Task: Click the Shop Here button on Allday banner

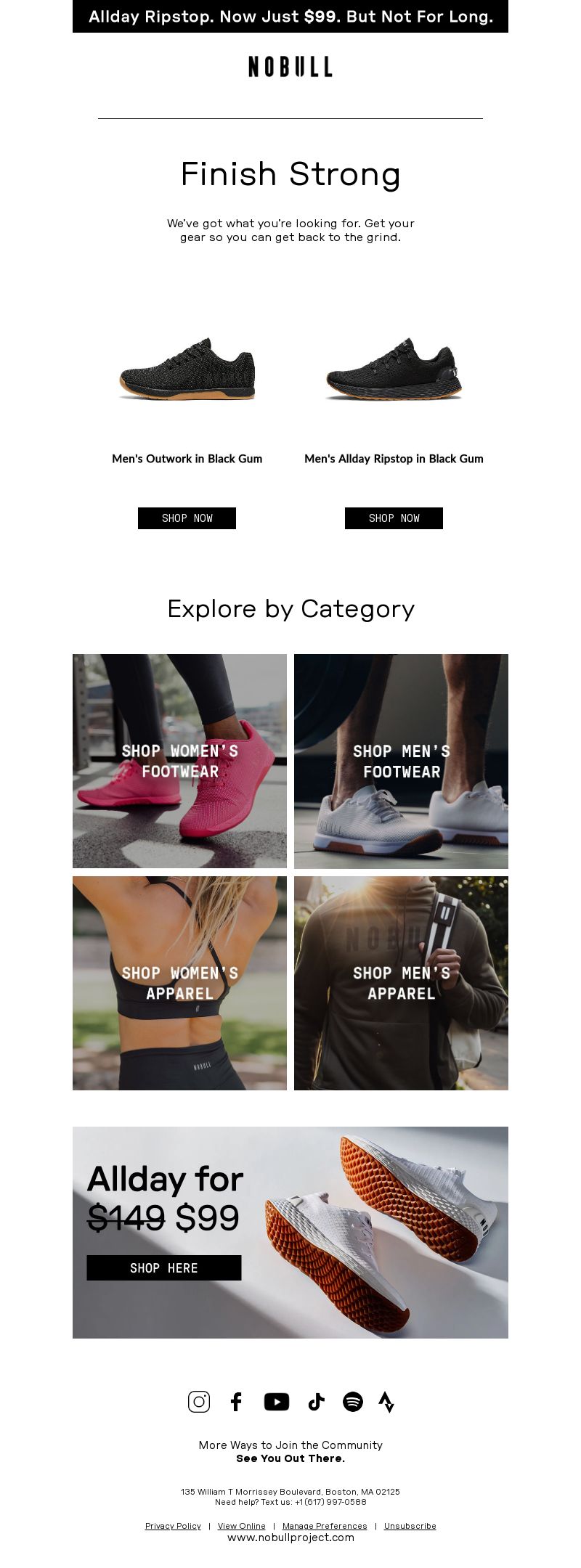Action: pos(164,1267)
